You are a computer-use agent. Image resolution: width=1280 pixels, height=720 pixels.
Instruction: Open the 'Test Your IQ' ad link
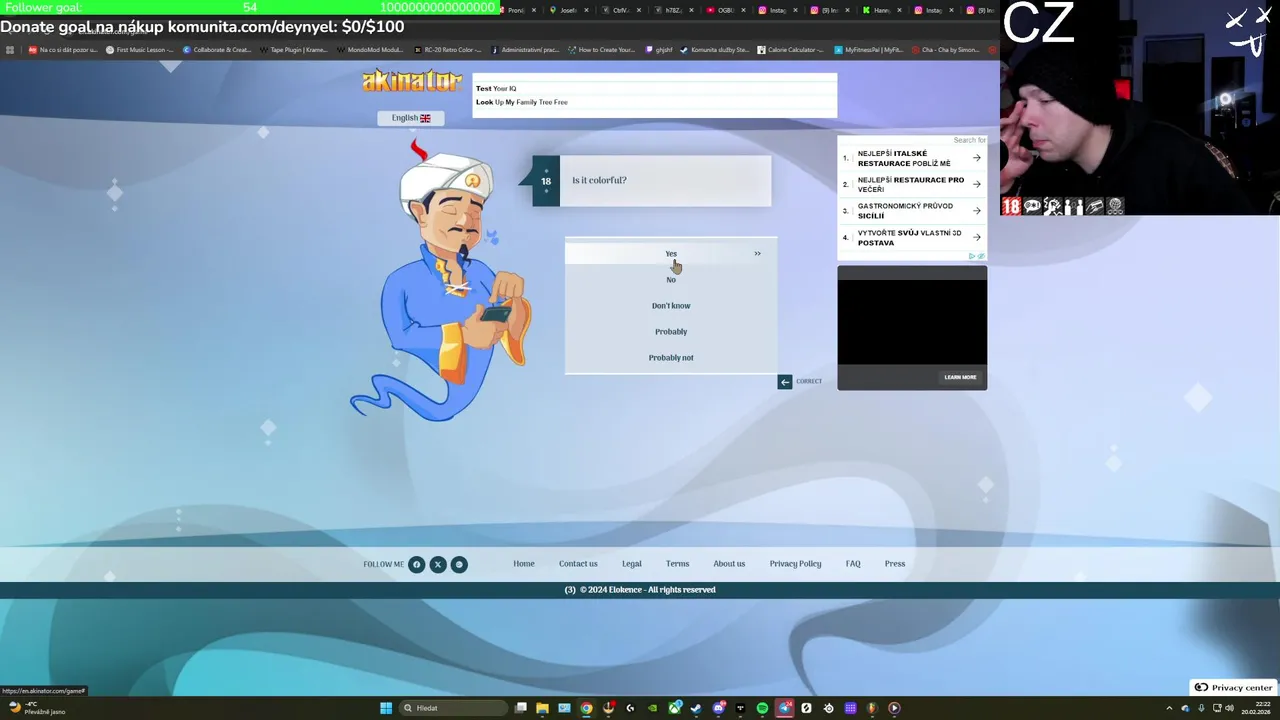click(x=496, y=89)
